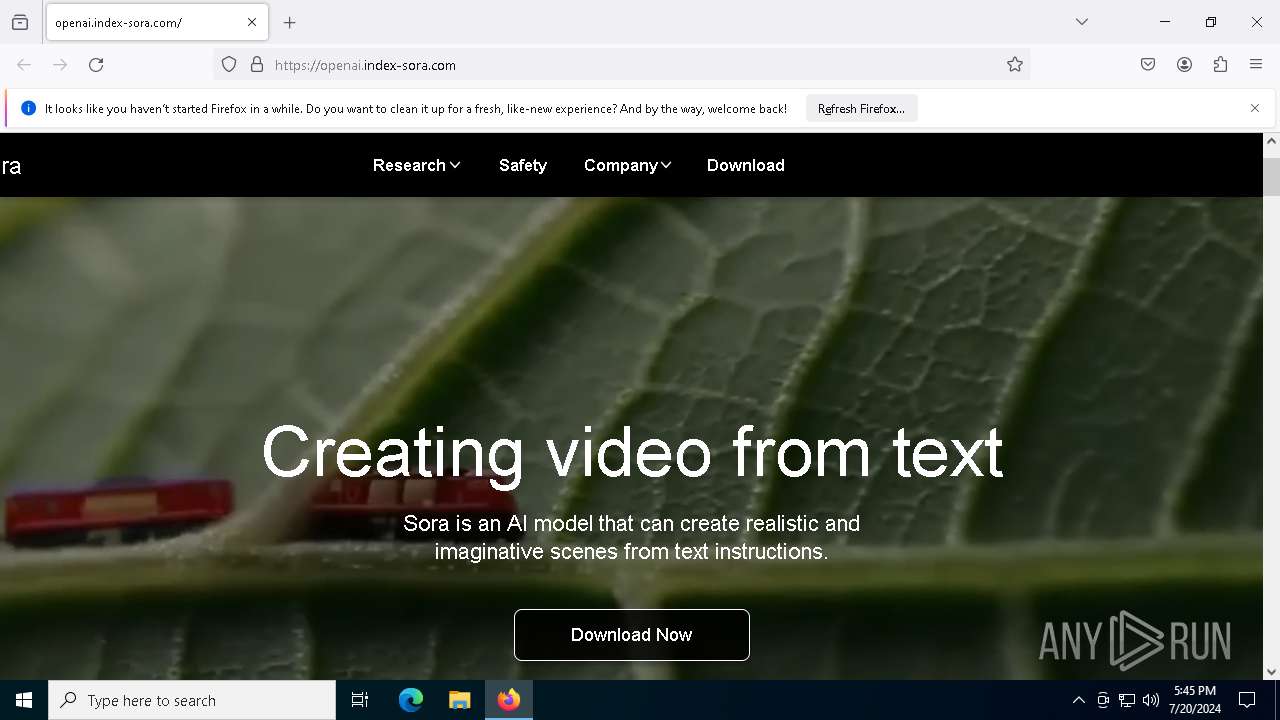Open the Download nav link
This screenshot has height=720, width=1280.
click(x=746, y=165)
